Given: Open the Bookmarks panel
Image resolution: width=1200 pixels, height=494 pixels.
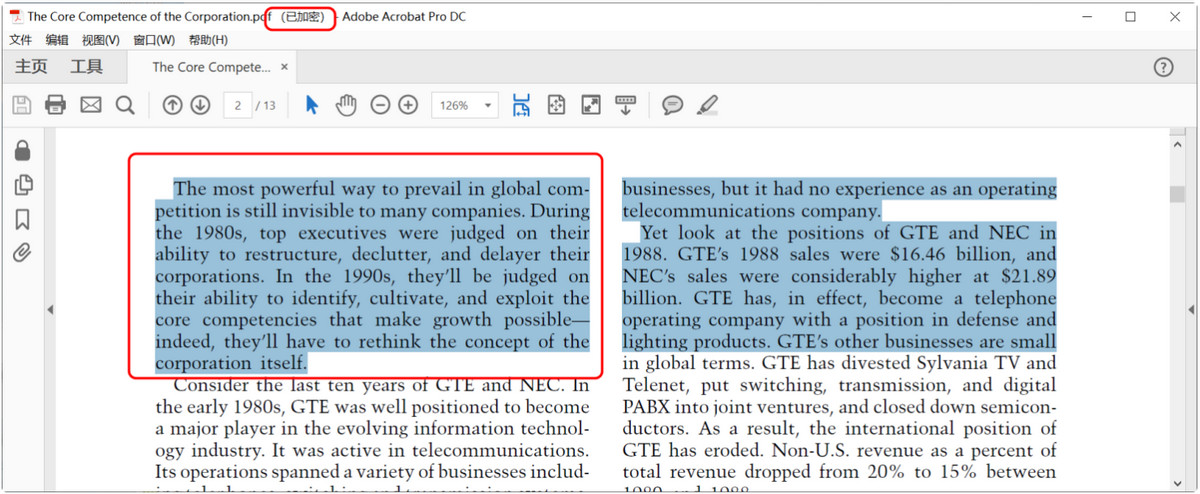Looking at the screenshot, I should 22,219.
